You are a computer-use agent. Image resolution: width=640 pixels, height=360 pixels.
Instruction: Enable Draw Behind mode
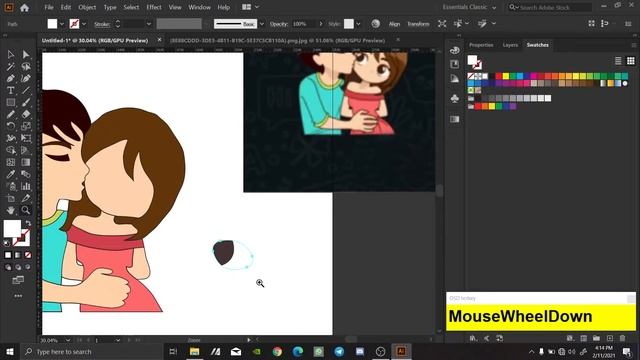coord(18,267)
